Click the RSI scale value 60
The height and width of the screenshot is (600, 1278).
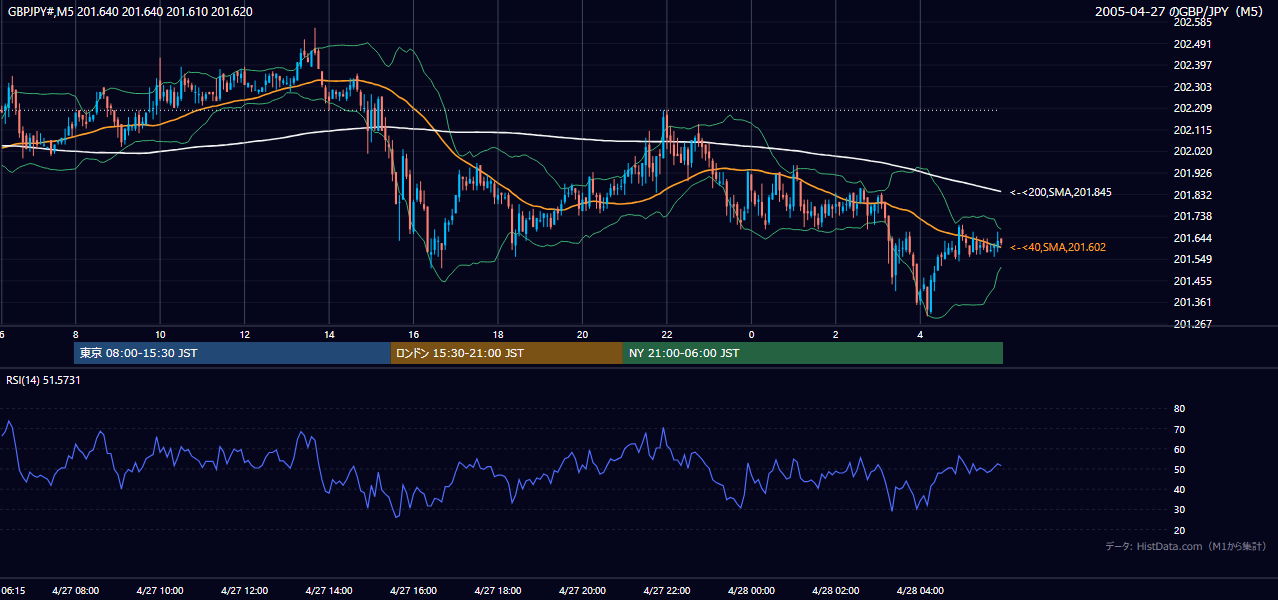point(1179,449)
